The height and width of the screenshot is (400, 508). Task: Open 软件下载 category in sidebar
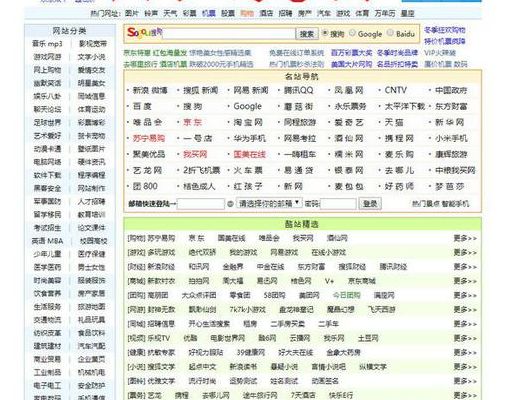(47, 175)
